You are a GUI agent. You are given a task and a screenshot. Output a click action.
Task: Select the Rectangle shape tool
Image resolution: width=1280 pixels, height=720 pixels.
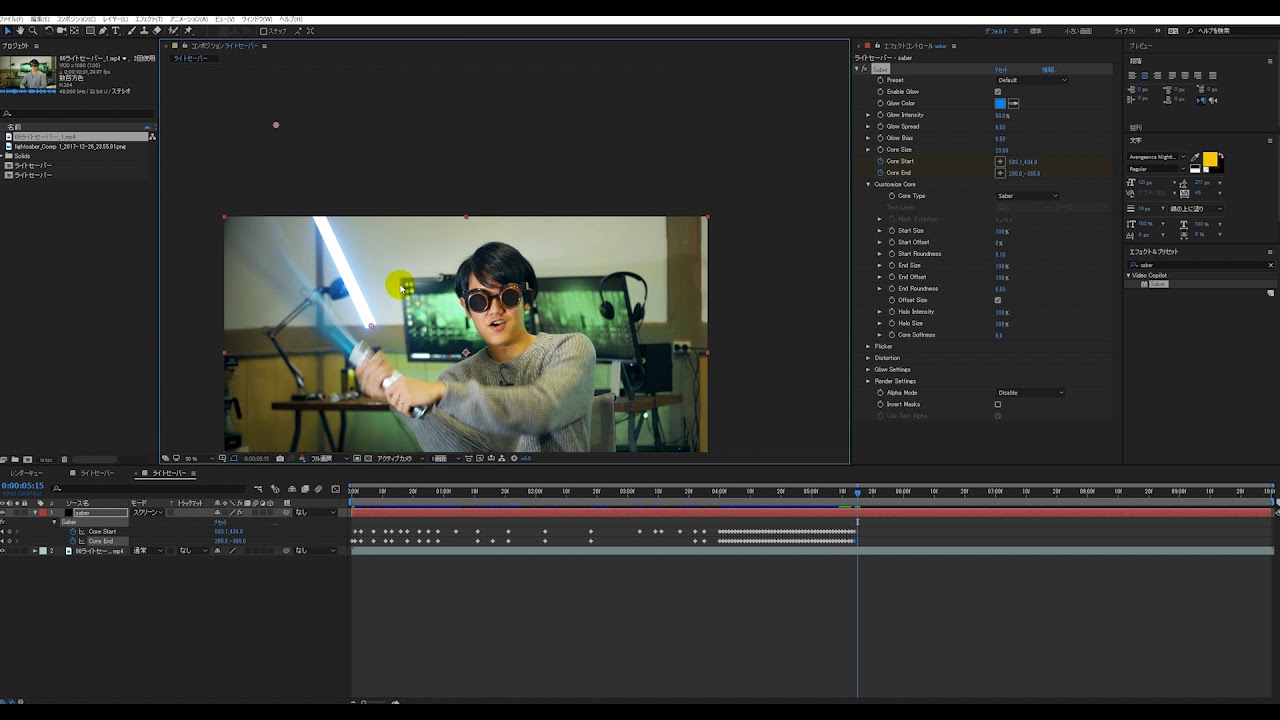pos(90,31)
